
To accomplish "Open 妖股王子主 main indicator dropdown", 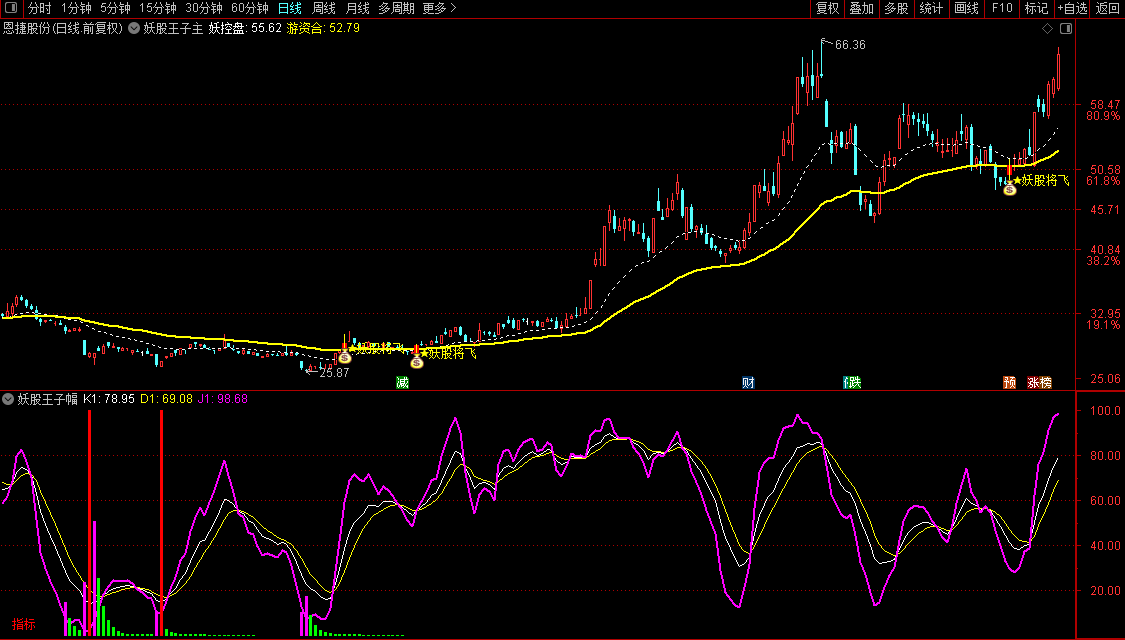I will pos(135,29).
